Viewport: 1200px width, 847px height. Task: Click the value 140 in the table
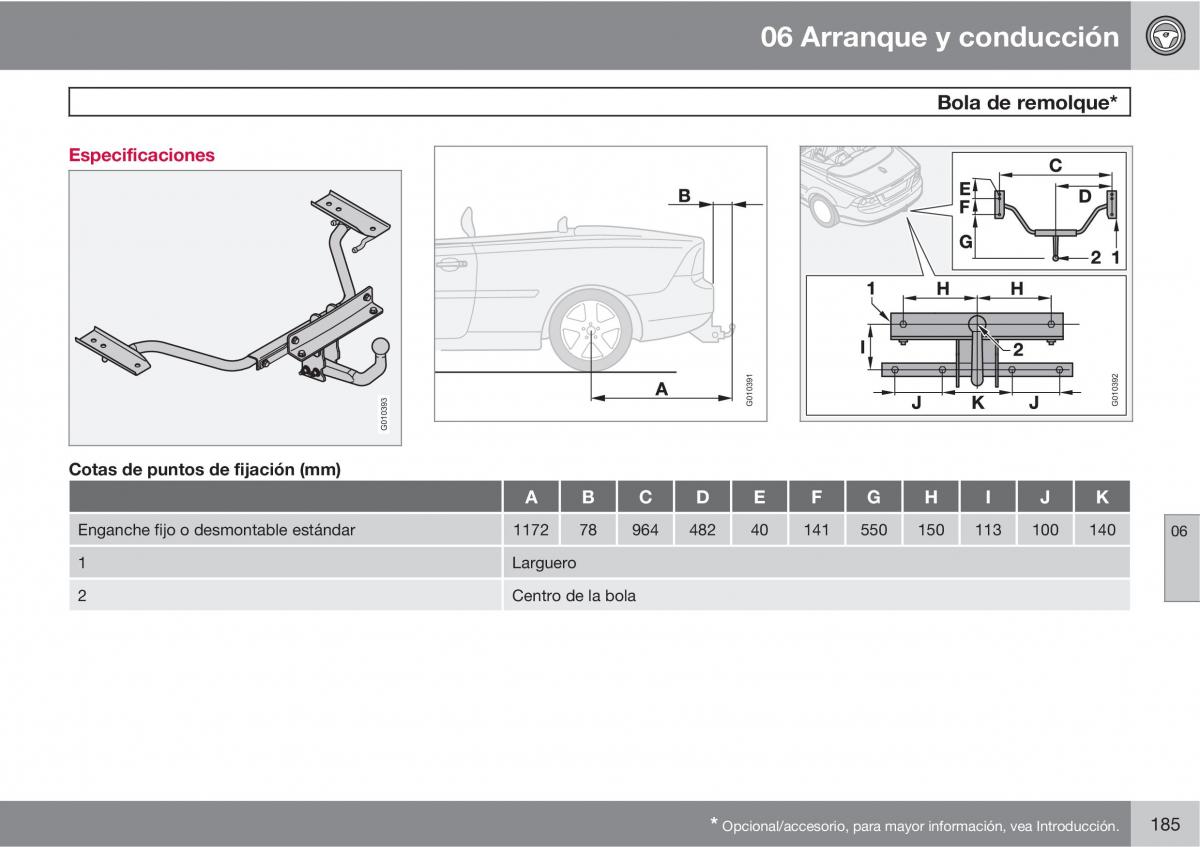coord(1102,530)
